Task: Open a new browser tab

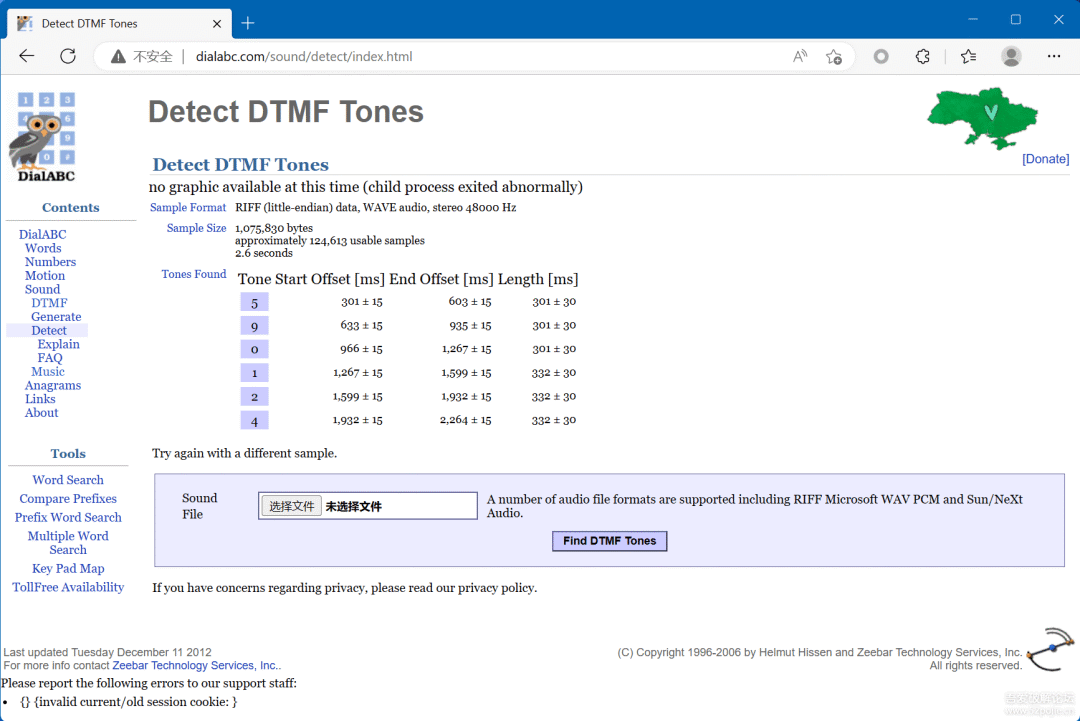Action: (248, 23)
